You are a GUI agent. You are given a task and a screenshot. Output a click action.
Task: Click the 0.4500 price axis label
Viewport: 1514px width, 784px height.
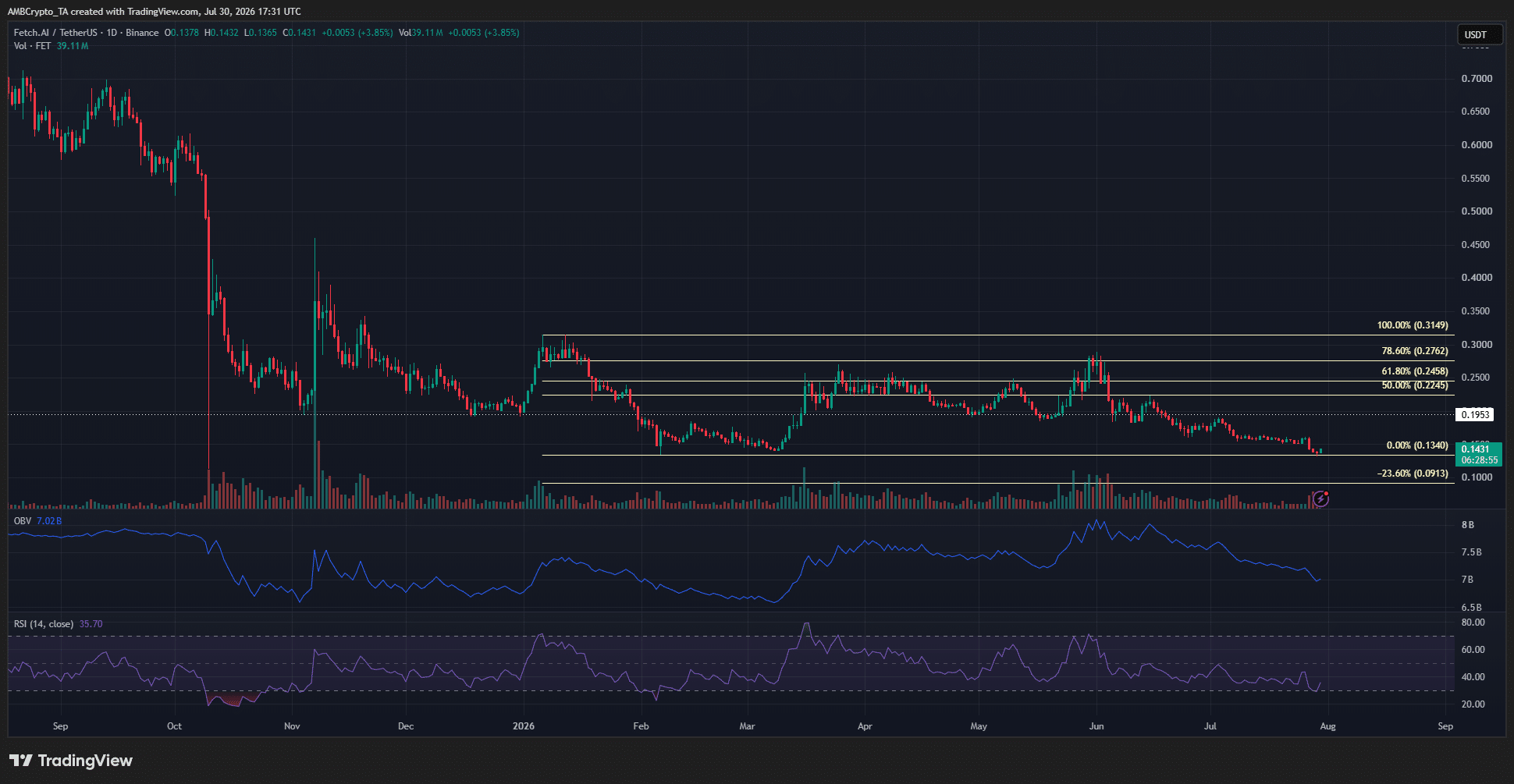[x=1476, y=245]
